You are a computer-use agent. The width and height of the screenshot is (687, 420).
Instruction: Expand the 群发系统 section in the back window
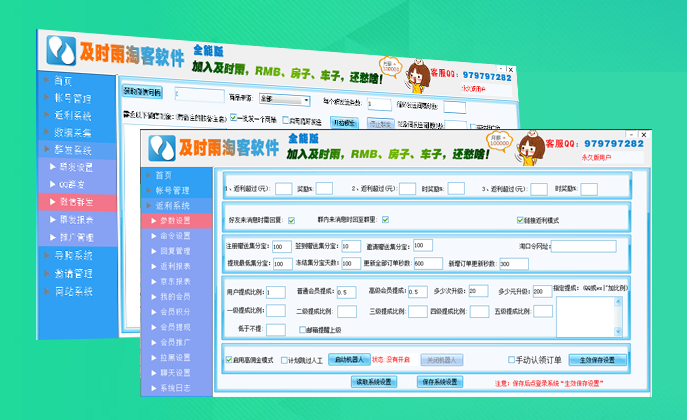click(x=76, y=149)
